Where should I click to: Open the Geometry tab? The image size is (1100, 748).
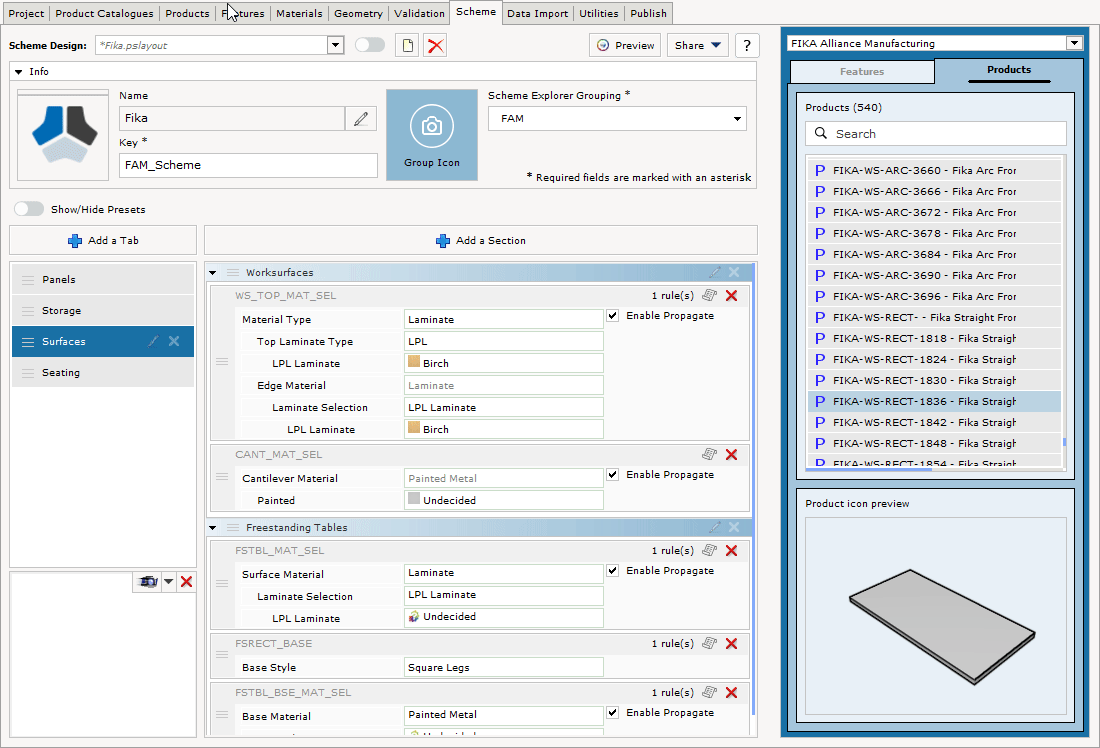pyautogui.click(x=358, y=13)
